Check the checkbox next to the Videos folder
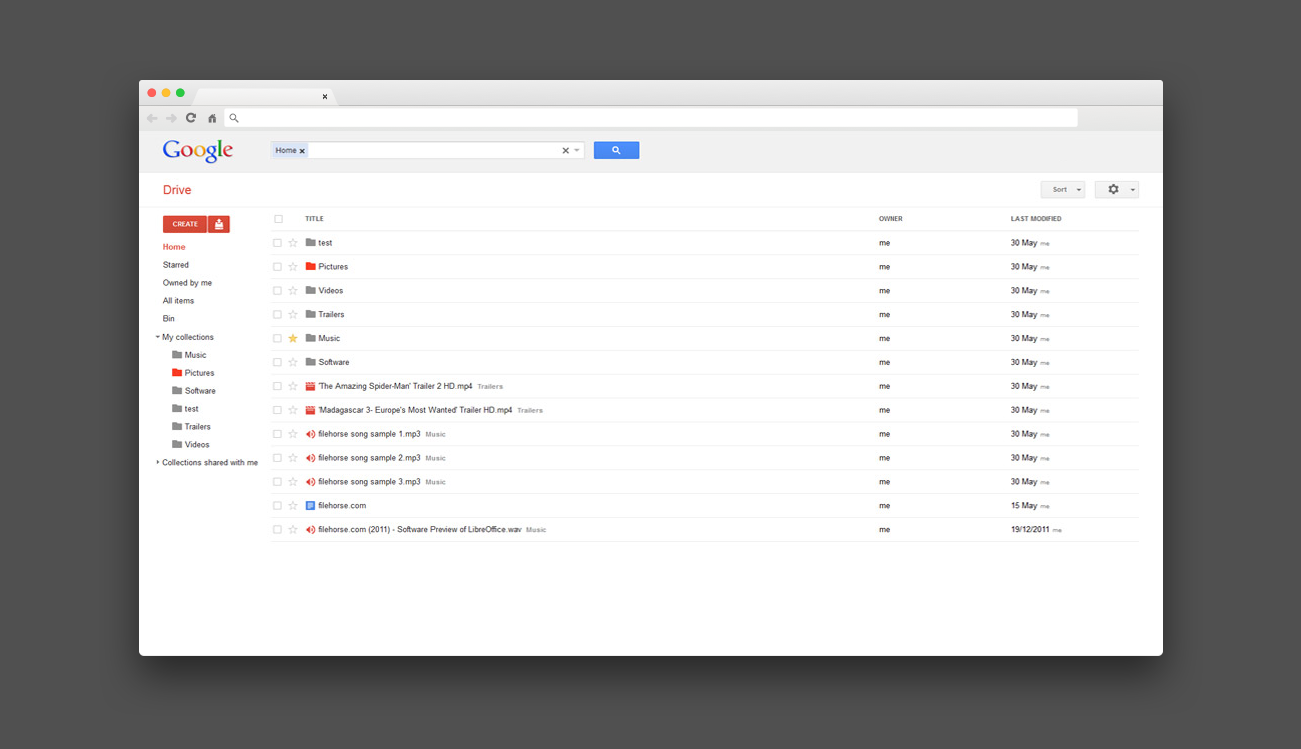 pos(278,290)
